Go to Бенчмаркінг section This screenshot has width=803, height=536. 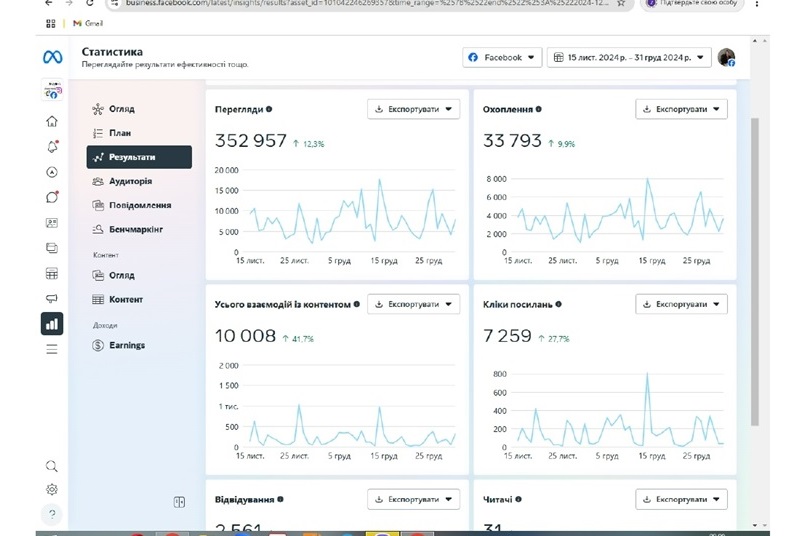[135, 229]
